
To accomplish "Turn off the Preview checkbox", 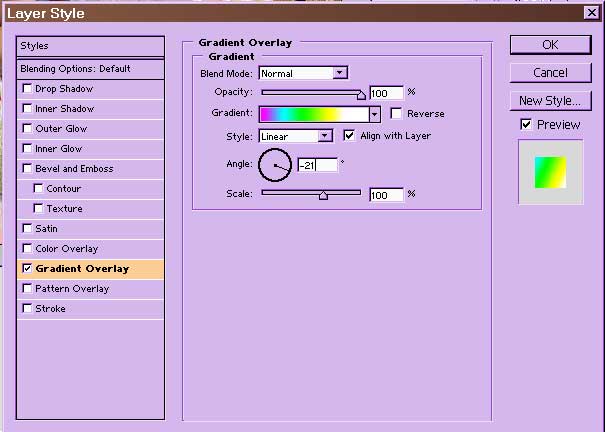I will point(526,125).
